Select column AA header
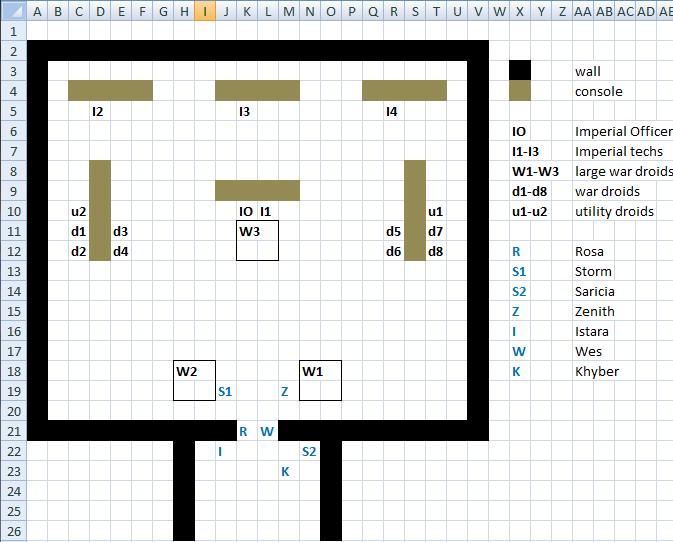Viewport: 673px width, 542px height. click(x=583, y=11)
